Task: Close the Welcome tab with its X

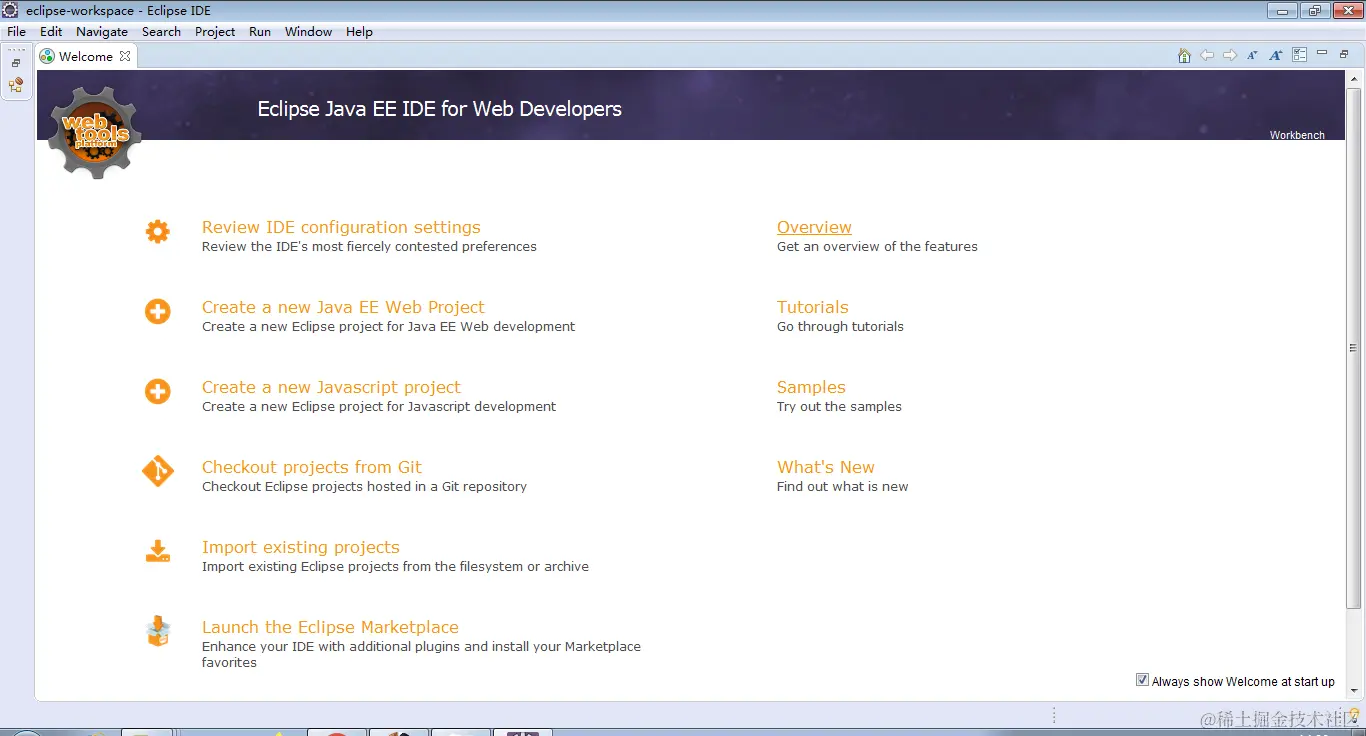Action: click(x=125, y=56)
